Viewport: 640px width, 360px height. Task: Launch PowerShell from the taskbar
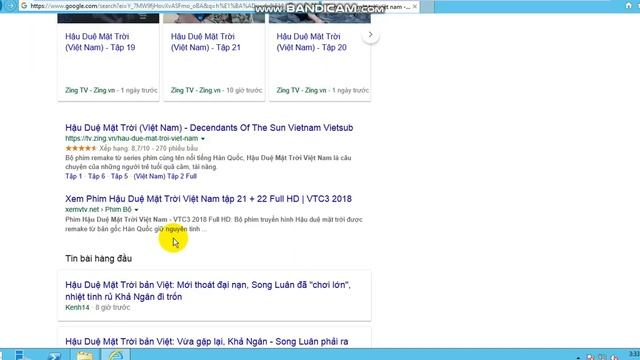click(54, 355)
